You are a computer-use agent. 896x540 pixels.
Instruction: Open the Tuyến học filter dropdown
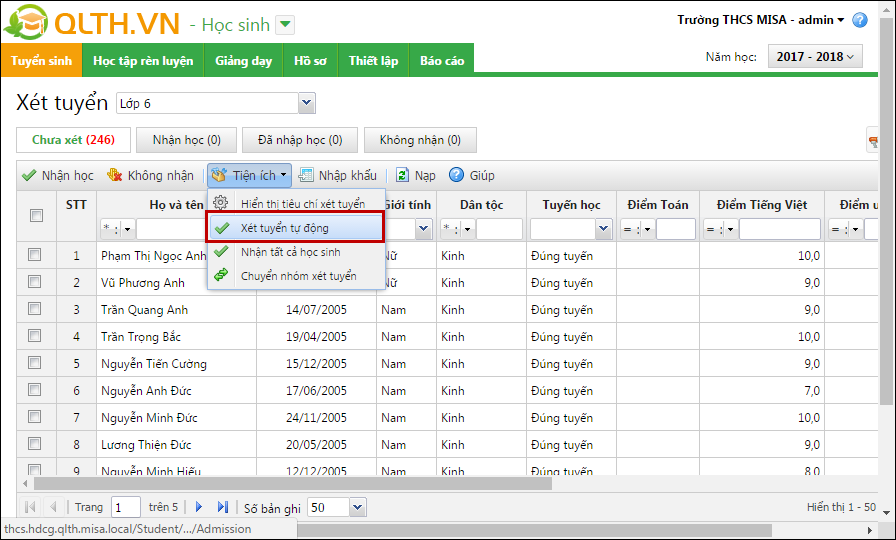[x=604, y=229]
